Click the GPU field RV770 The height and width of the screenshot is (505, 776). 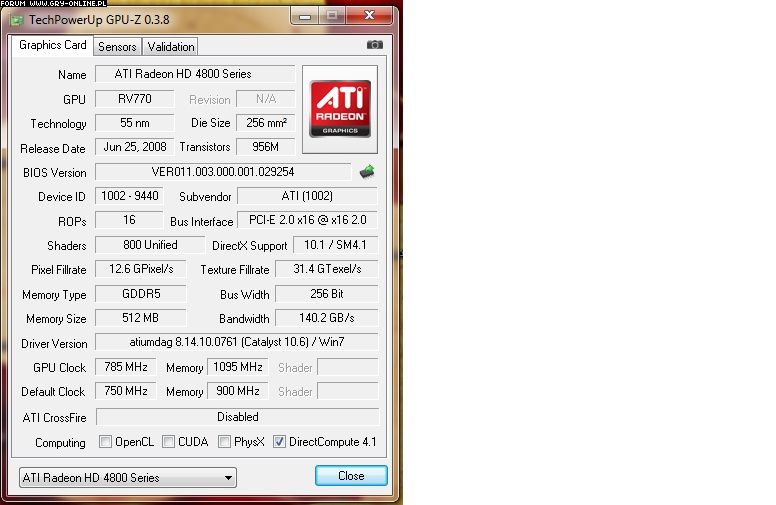point(135,99)
